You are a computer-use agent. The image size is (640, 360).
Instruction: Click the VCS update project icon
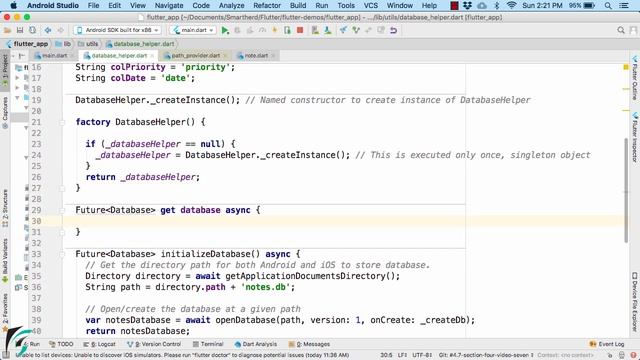pyautogui.click(x=343, y=30)
